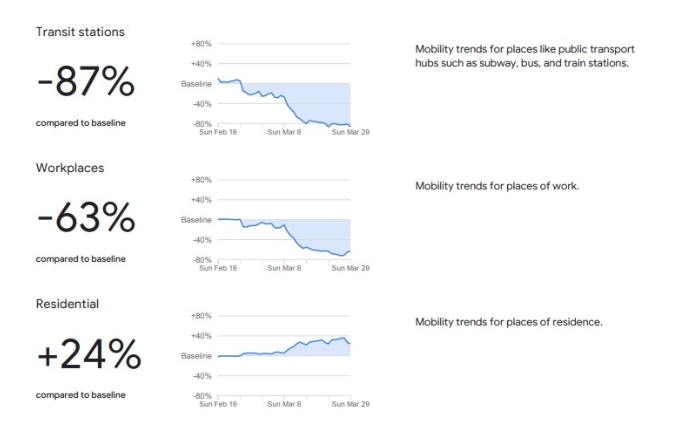Click the Baseline label on the transit chart
Screen dimensions: 676x430
(196, 84)
